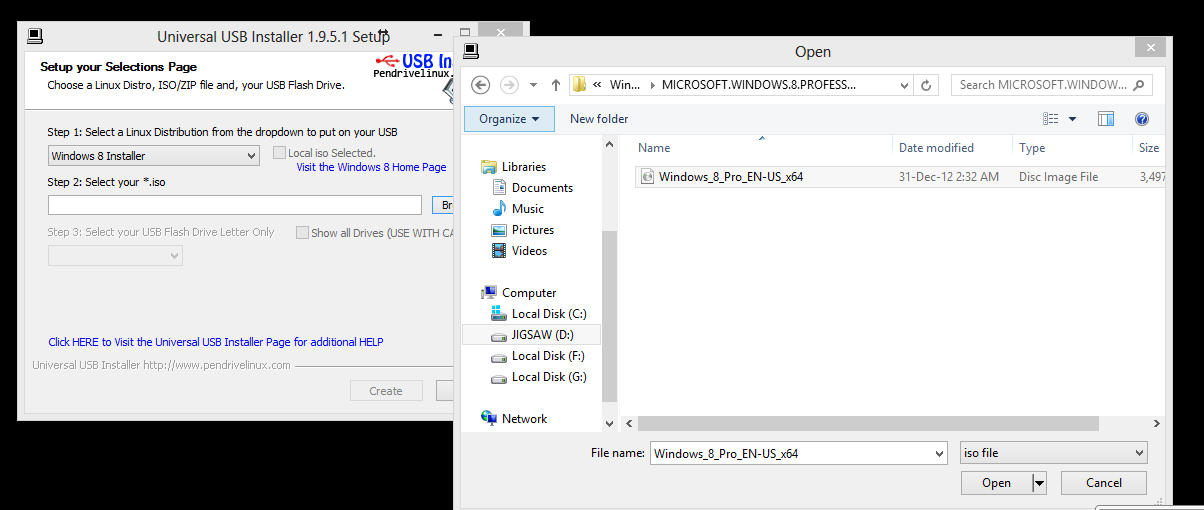Expand Open button split arrow
1204x510 pixels.
[1039, 483]
